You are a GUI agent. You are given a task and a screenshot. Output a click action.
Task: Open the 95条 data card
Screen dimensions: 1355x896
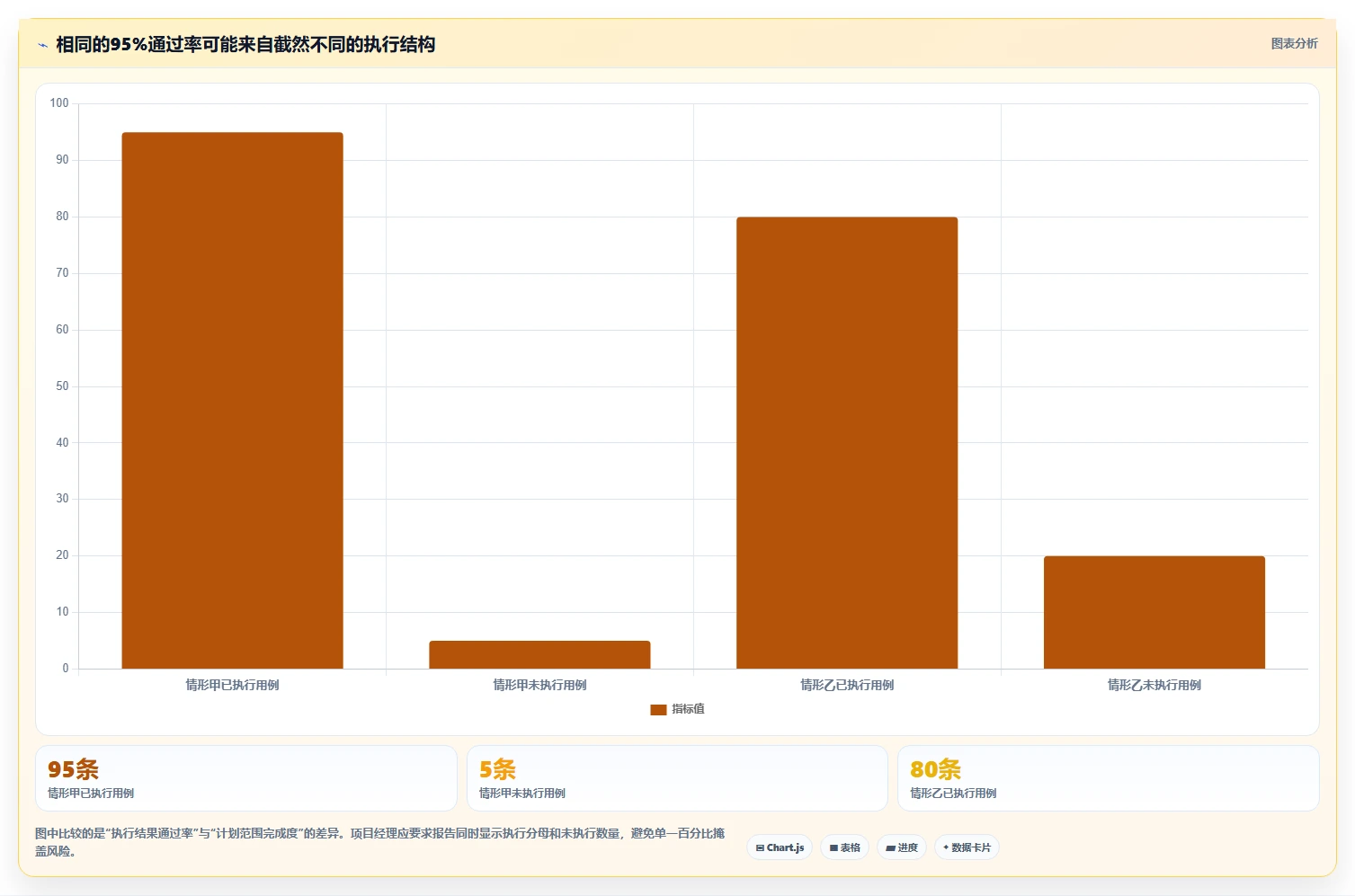[x=246, y=778]
